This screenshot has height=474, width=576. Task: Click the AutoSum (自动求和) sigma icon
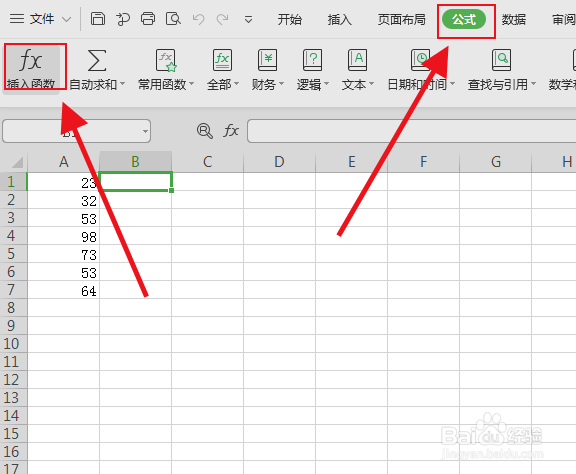coord(97,61)
